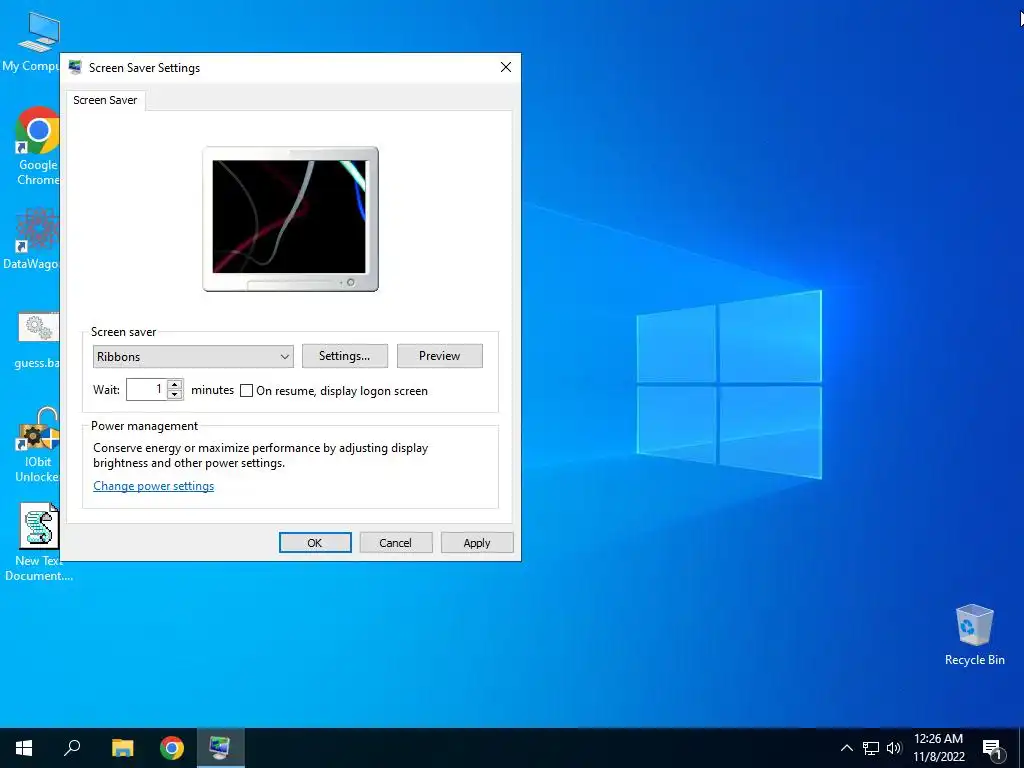The width and height of the screenshot is (1024, 768).
Task: Enable On resume, display logon screen
Action: click(246, 391)
